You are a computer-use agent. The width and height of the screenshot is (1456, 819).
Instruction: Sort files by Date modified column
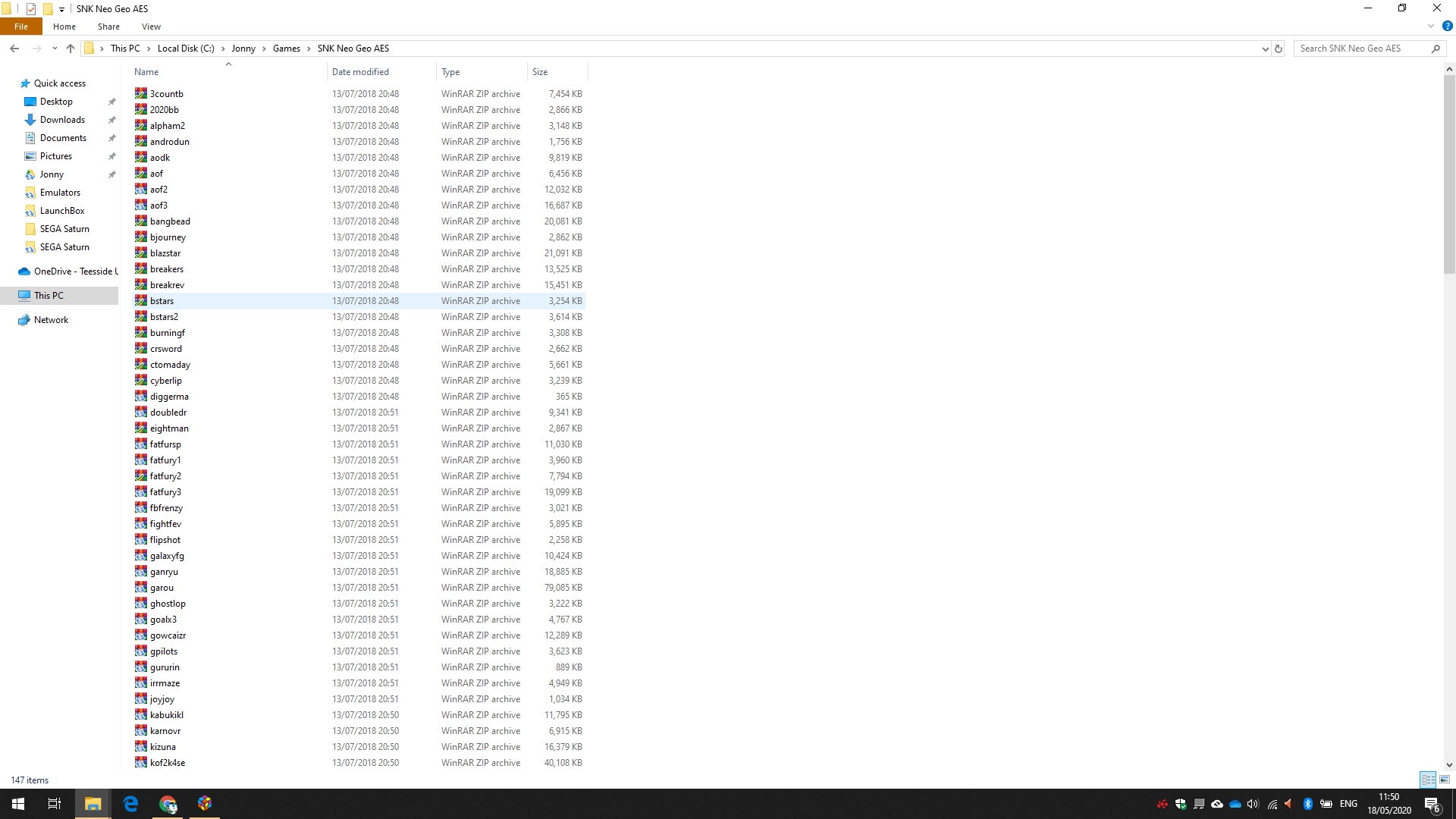381,72
